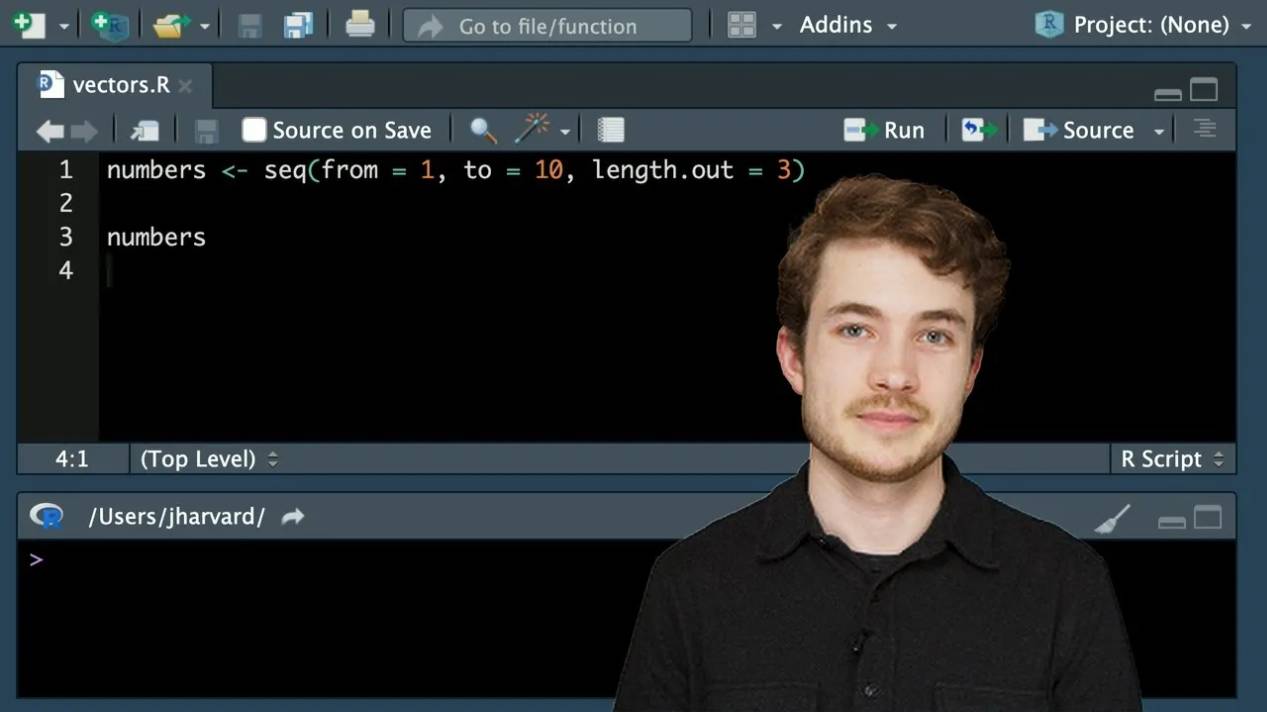Toggle the Source on Save checkbox
Image resolution: width=1267 pixels, height=712 pixels.
tap(254, 130)
